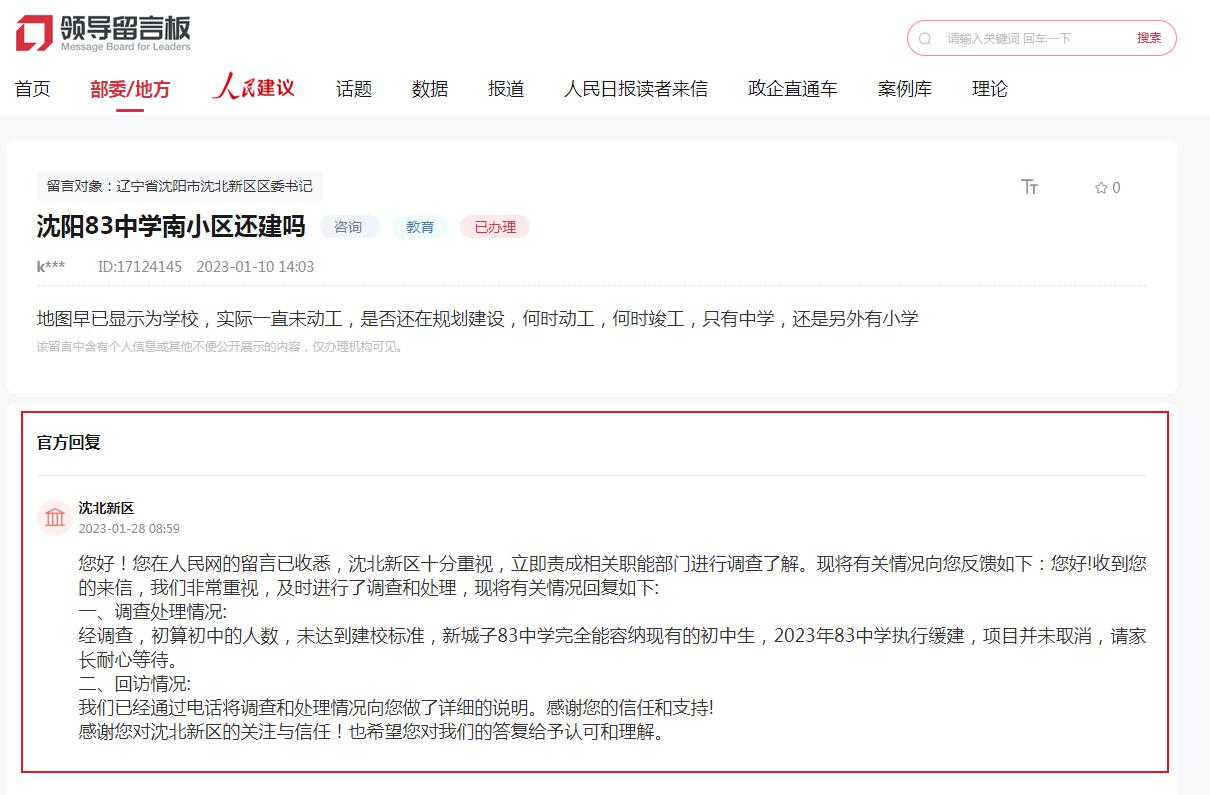This screenshot has height=795, width=1210.
Task: Open the 案例库 section
Action: click(903, 89)
